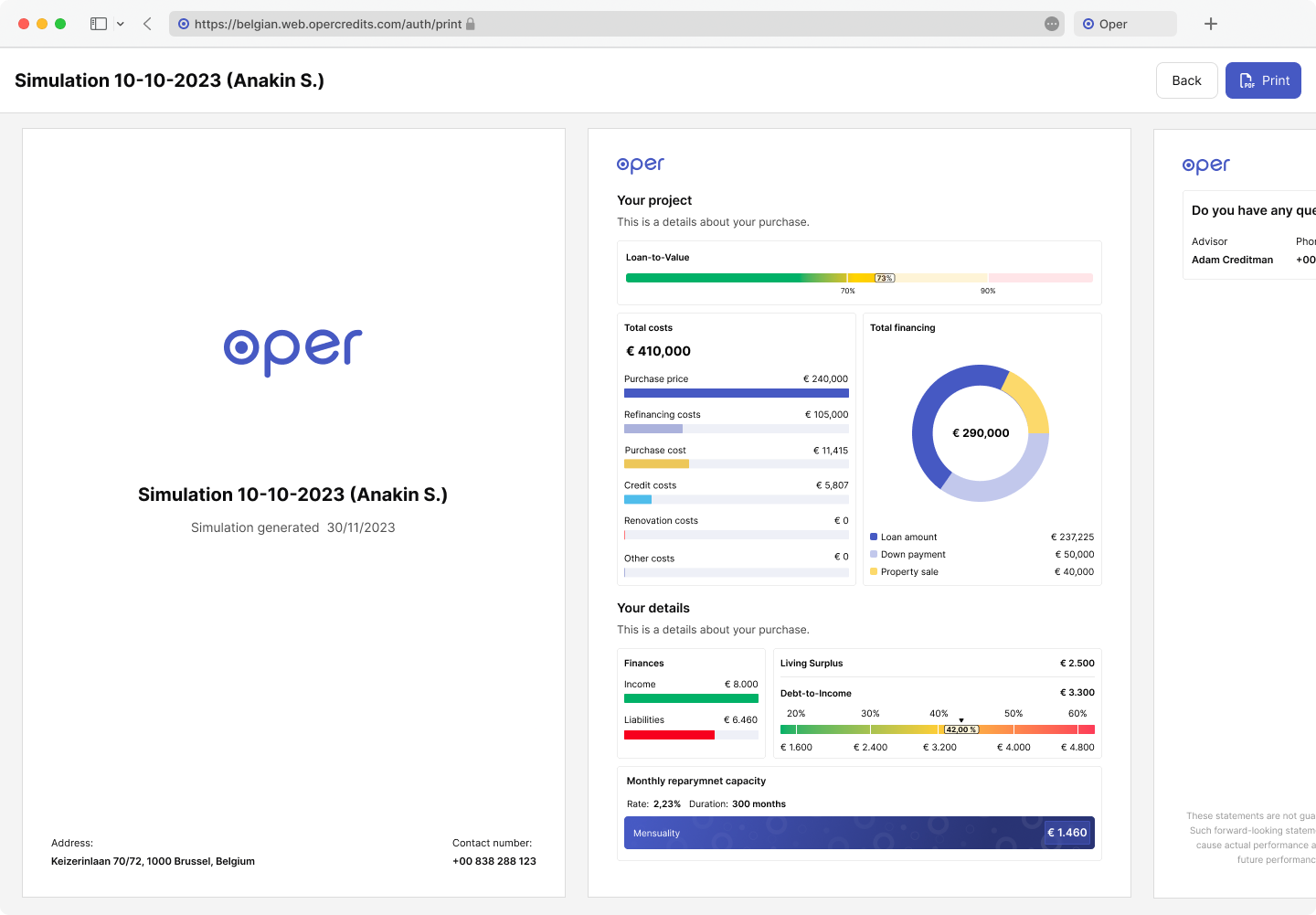Go back with the browser back arrow

[x=147, y=24]
